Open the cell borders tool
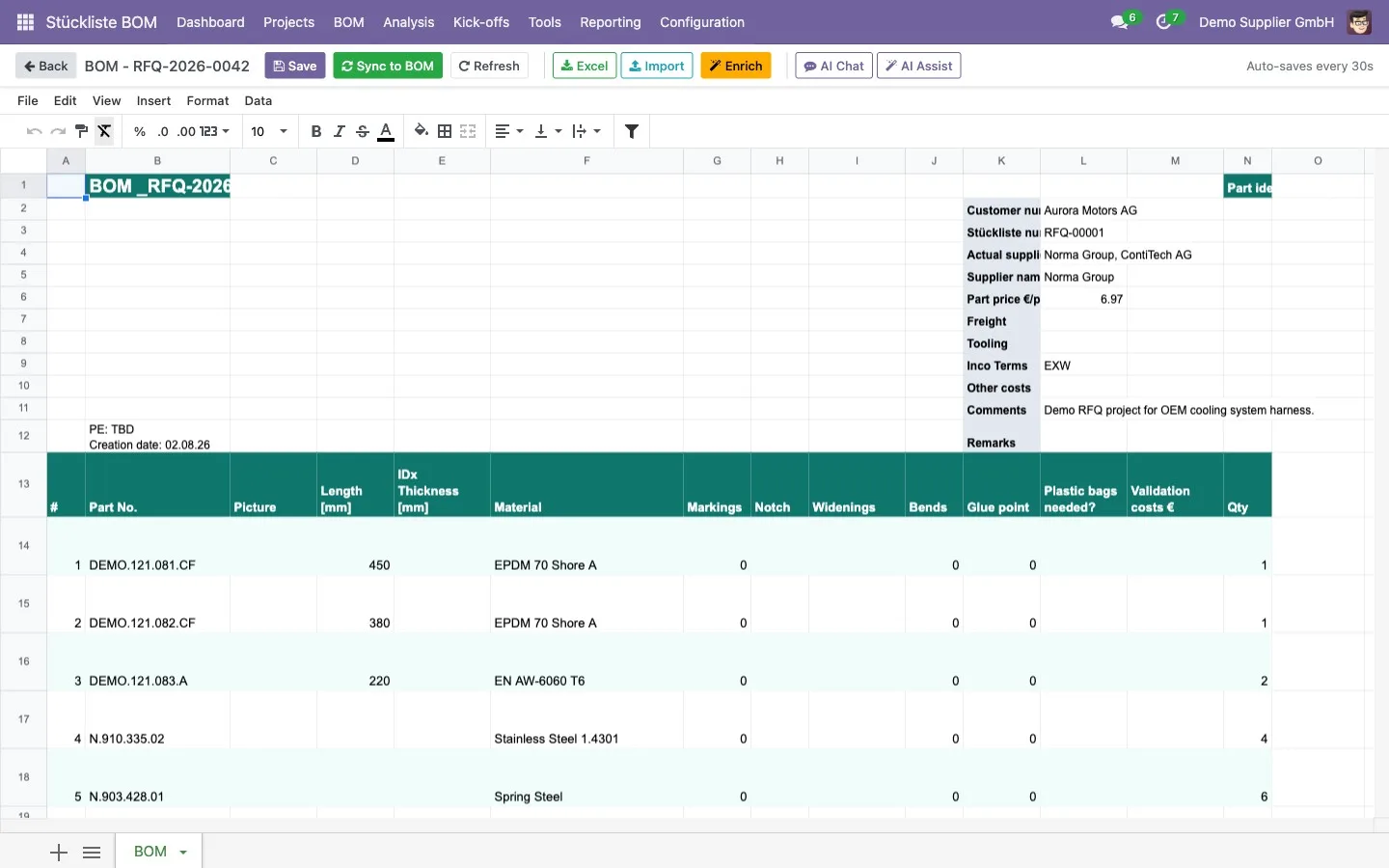 click(x=445, y=131)
